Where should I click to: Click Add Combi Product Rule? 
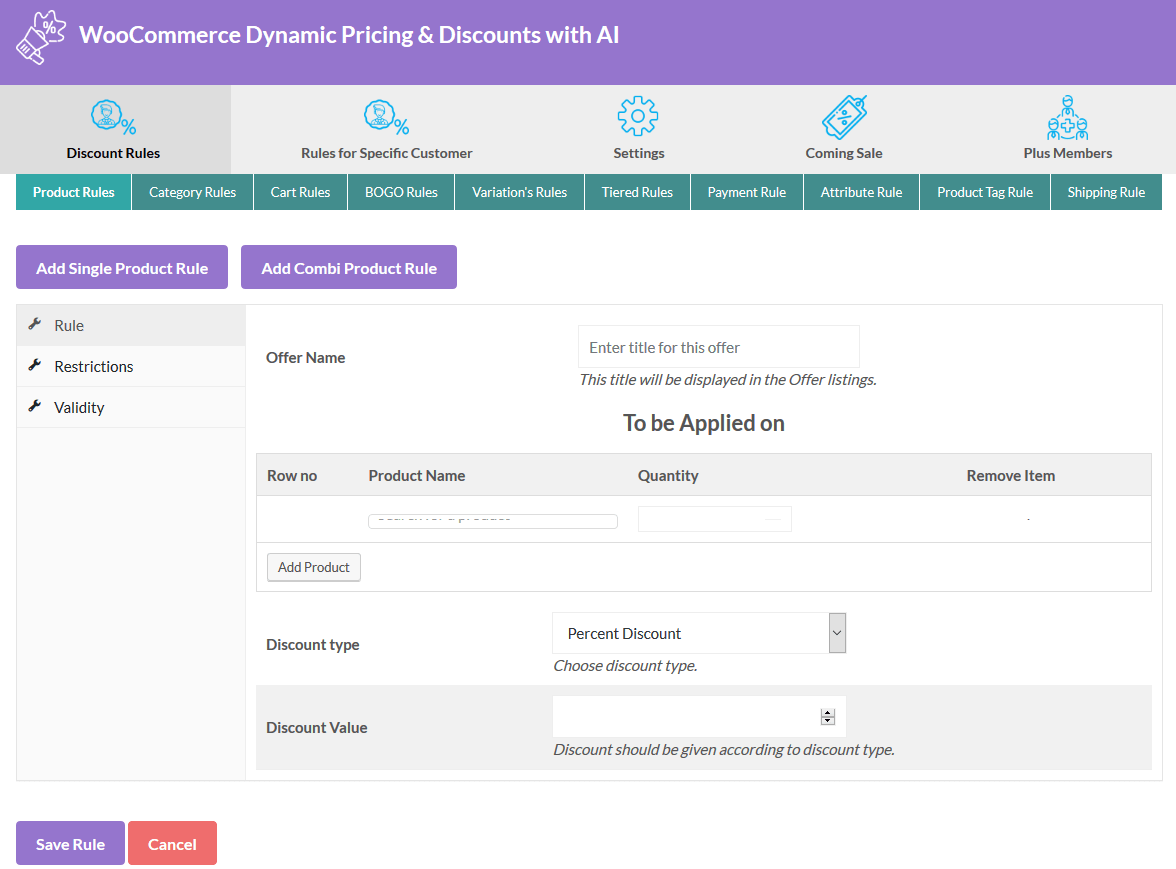coord(348,267)
